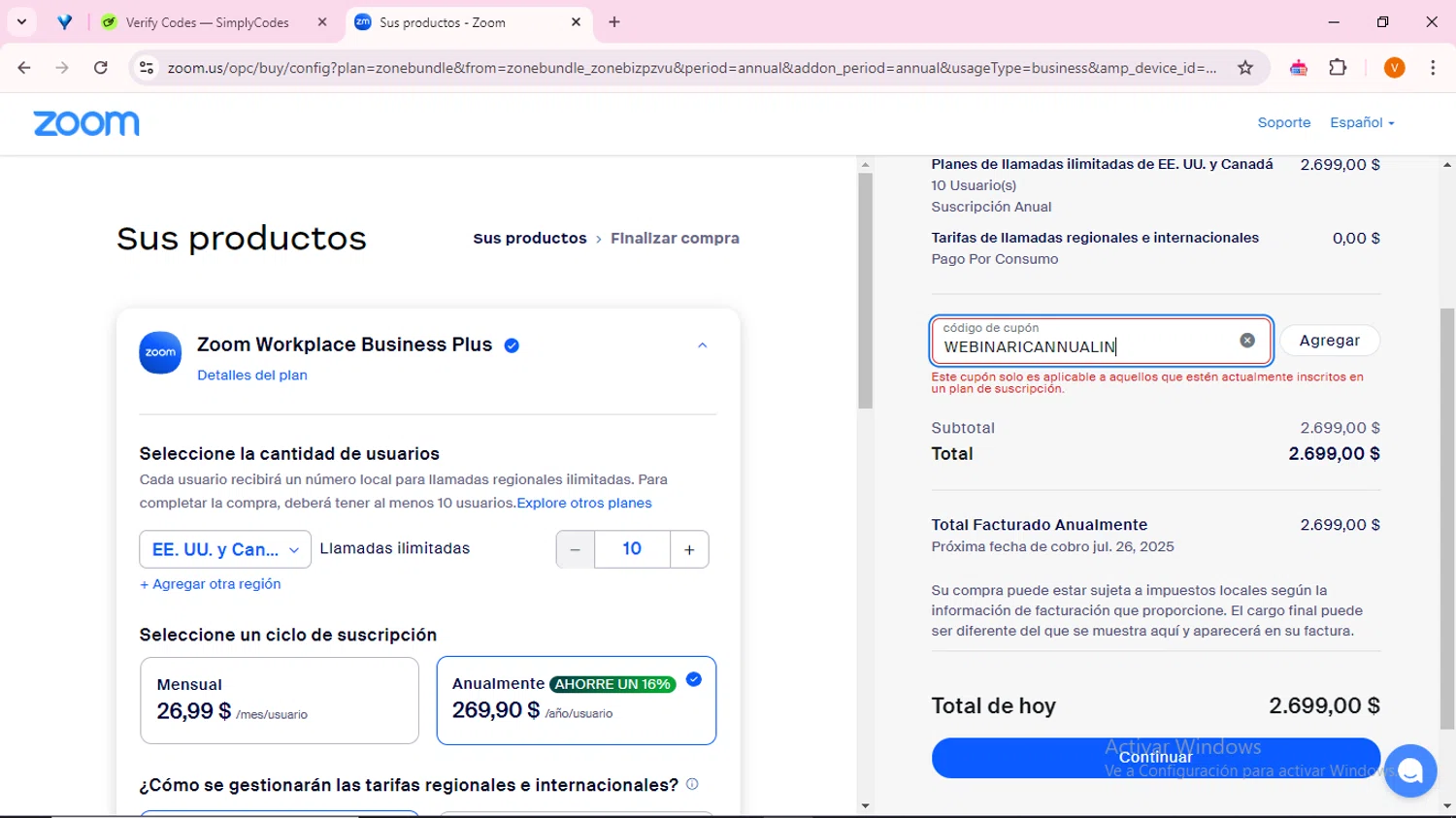Click the page's right scrollbar thumb
1456x818 pixels.
(x=1447, y=518)
